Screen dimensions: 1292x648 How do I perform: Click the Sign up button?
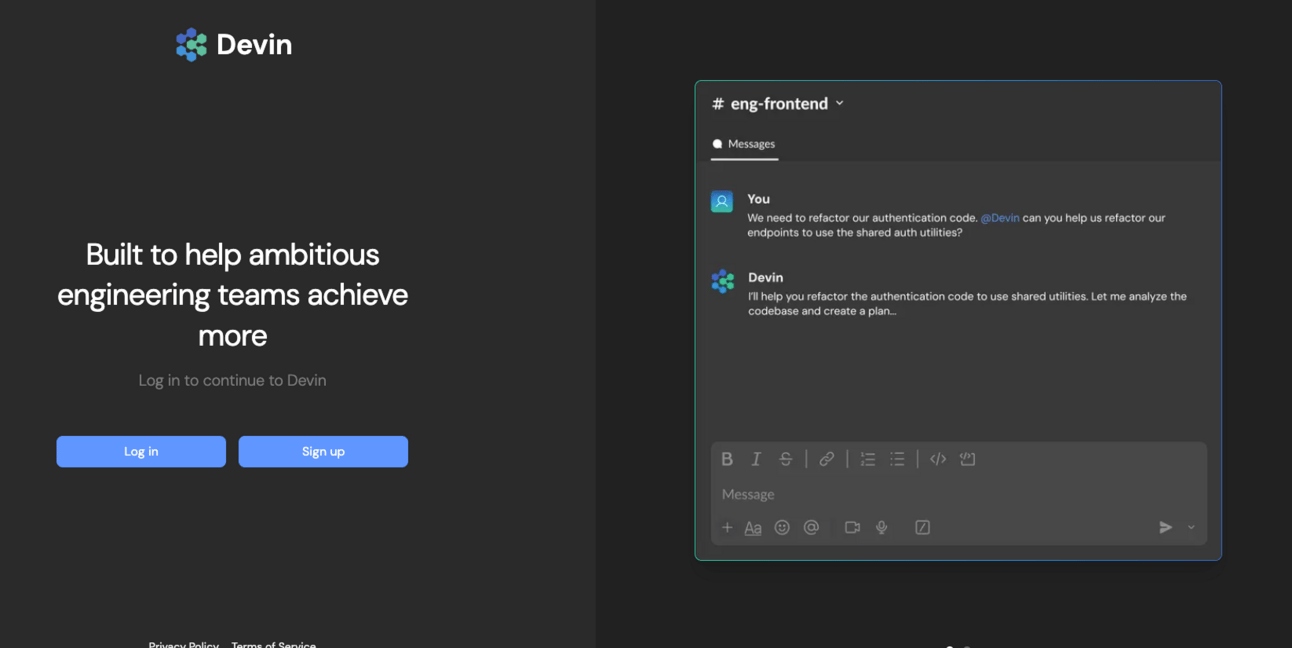tap(323, 451)
